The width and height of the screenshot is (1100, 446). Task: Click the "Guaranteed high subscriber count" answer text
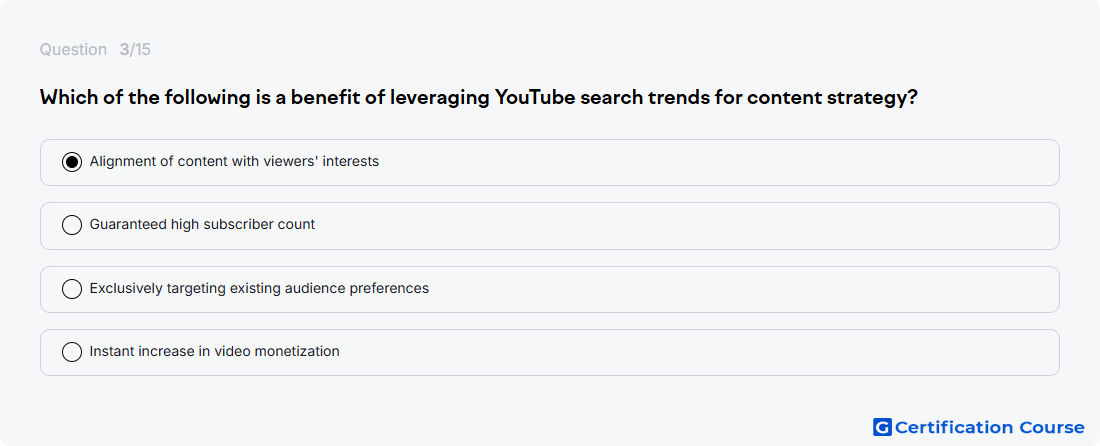pos(202,224)
